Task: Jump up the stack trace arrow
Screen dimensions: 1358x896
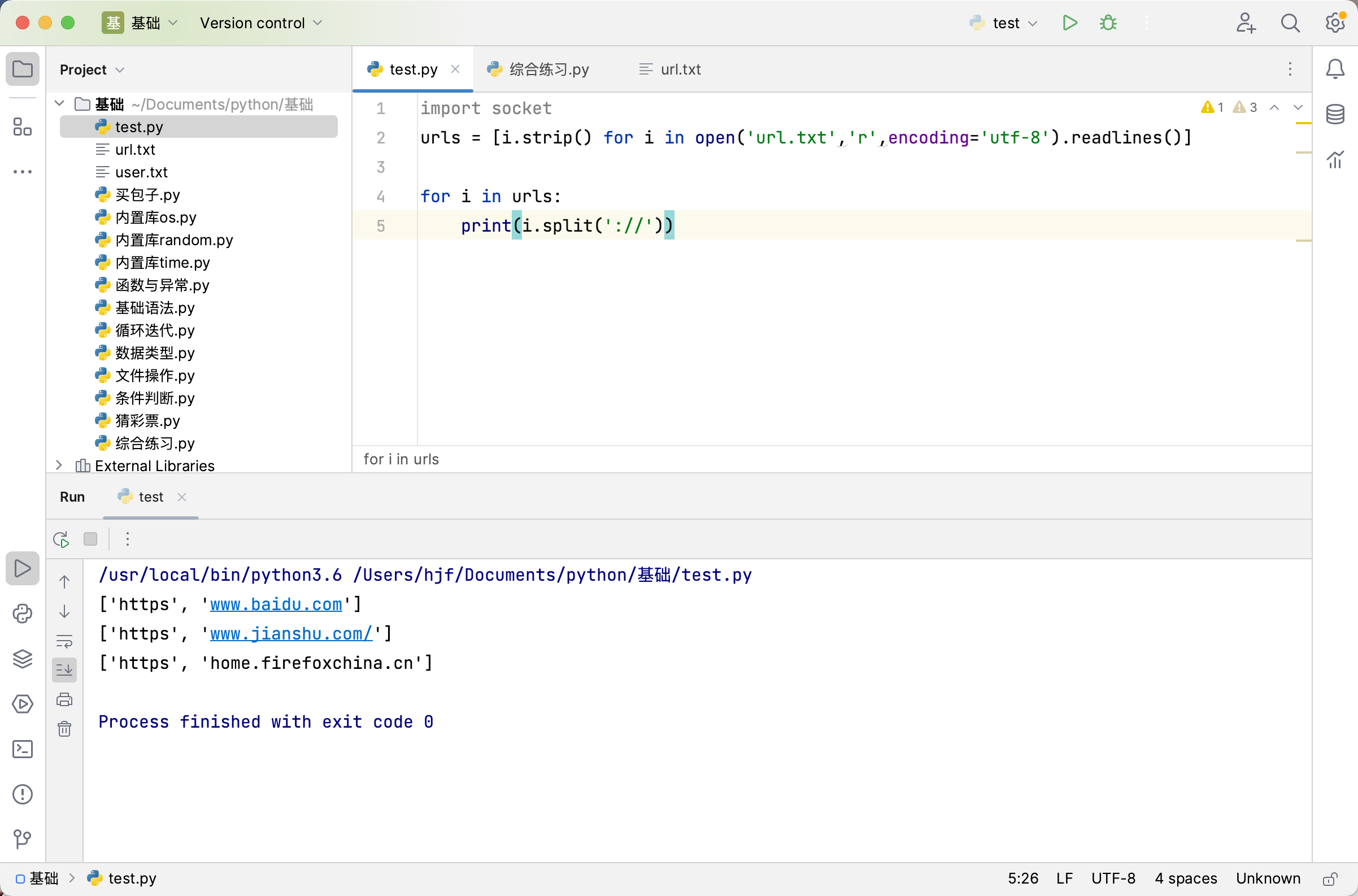Action: [x=64, y=582]
